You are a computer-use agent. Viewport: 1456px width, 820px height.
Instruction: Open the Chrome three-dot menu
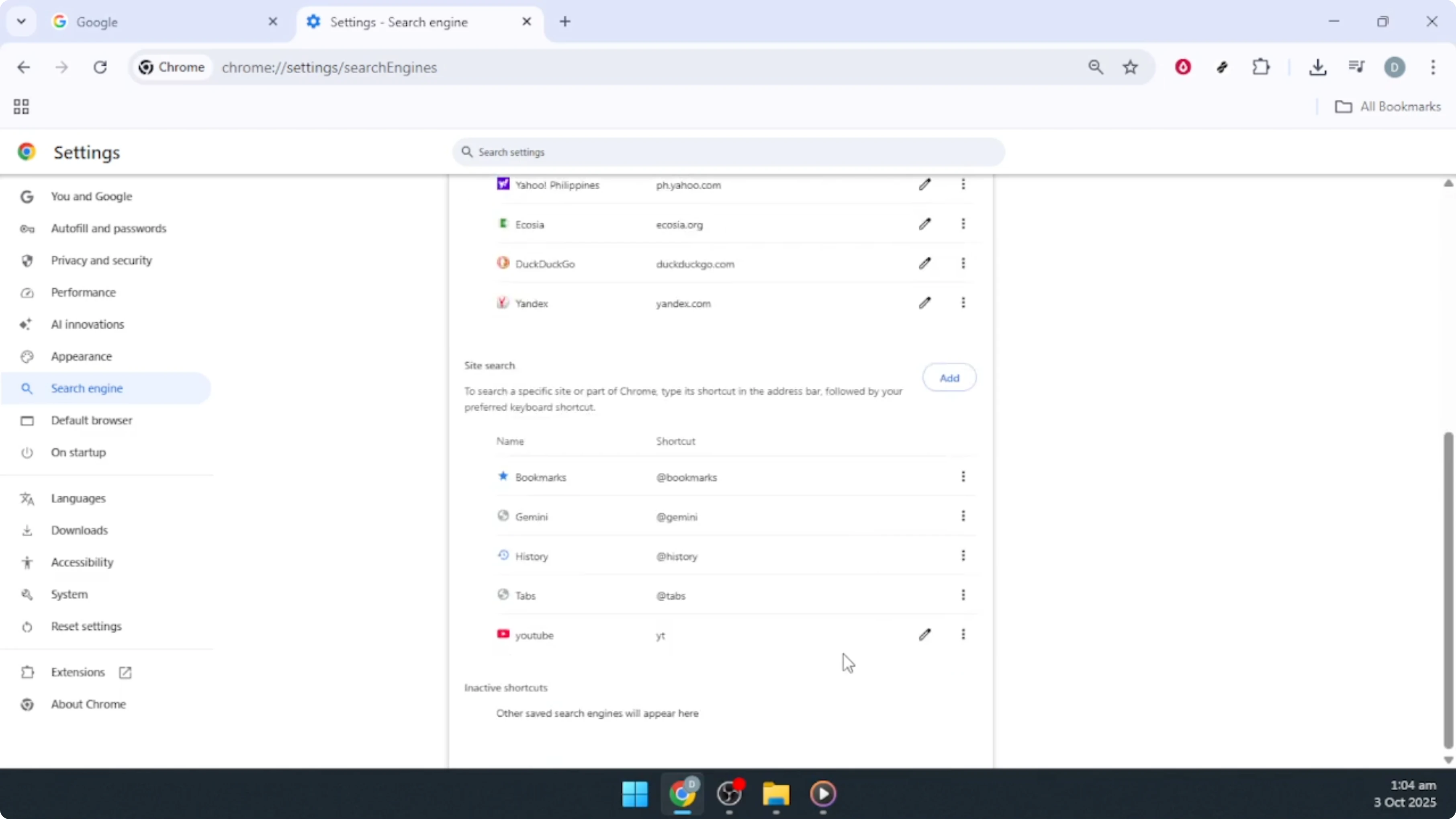1433,67
